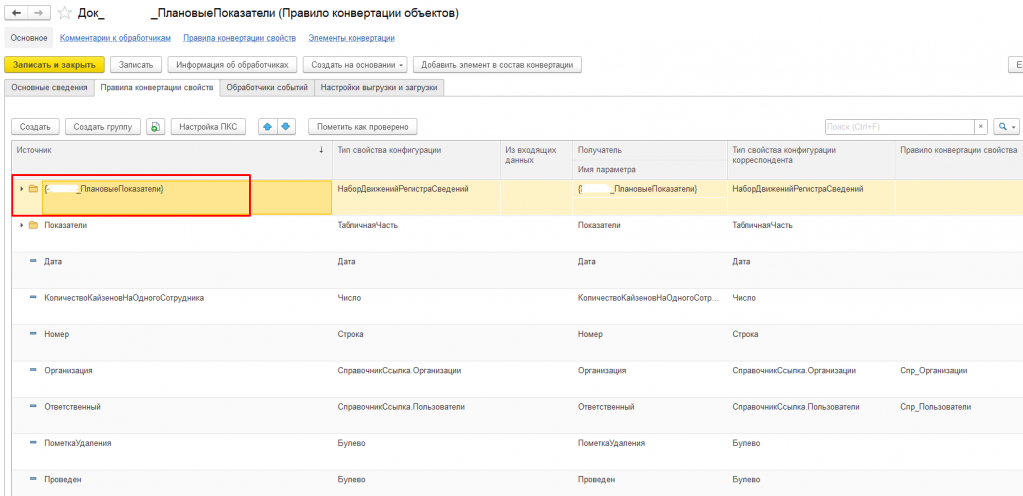Add document to favorites with star icon
The image size is (1023, 496).
point(65,13)
